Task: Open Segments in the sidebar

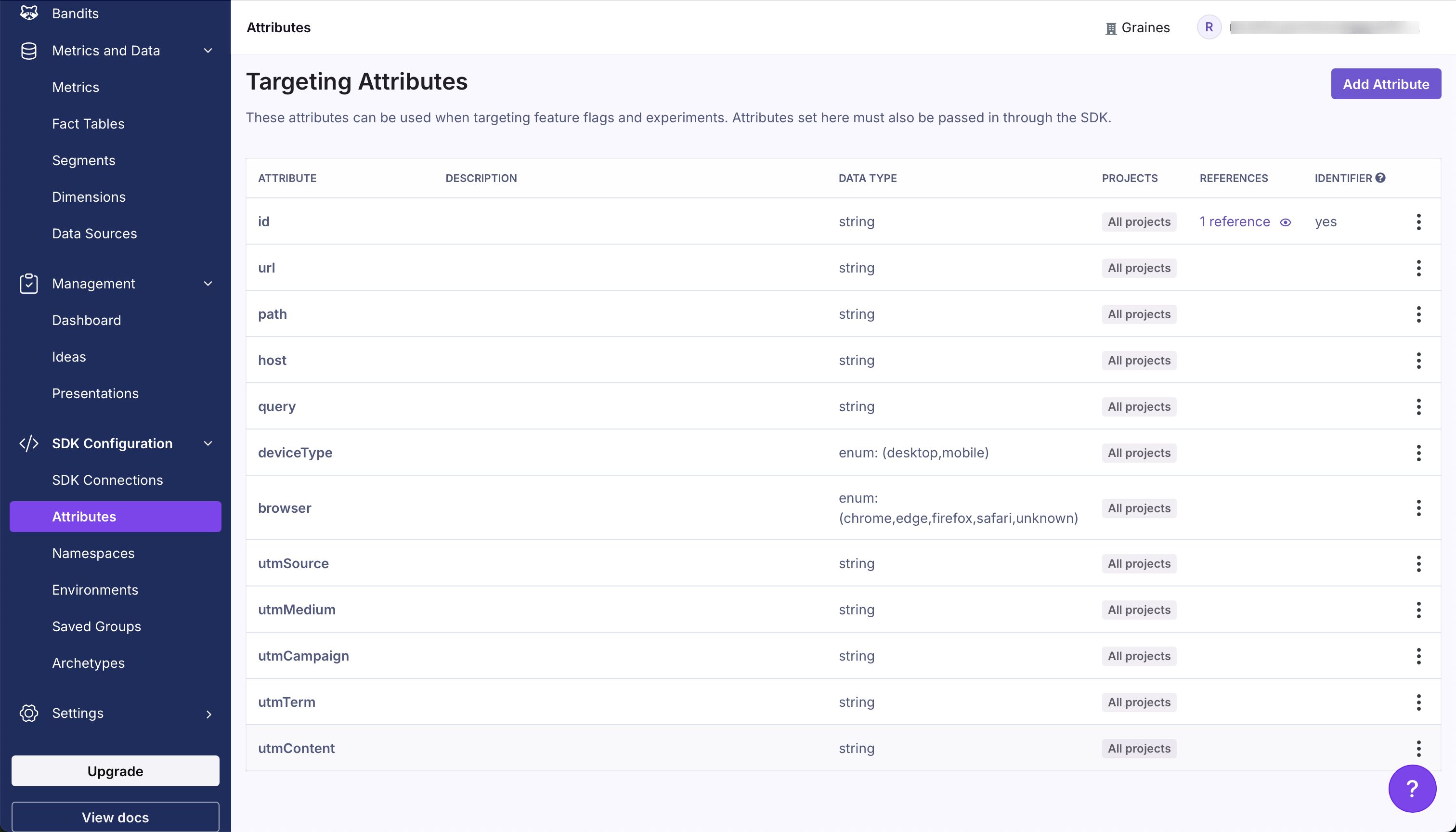Action: (83, 160)
